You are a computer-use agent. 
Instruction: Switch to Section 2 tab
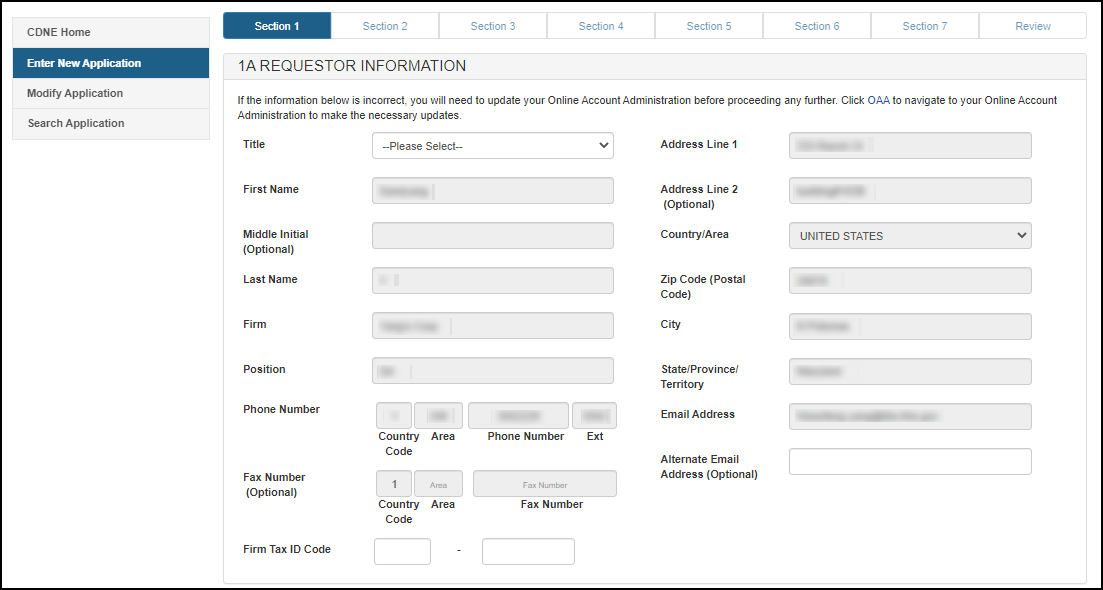[385, 26]
